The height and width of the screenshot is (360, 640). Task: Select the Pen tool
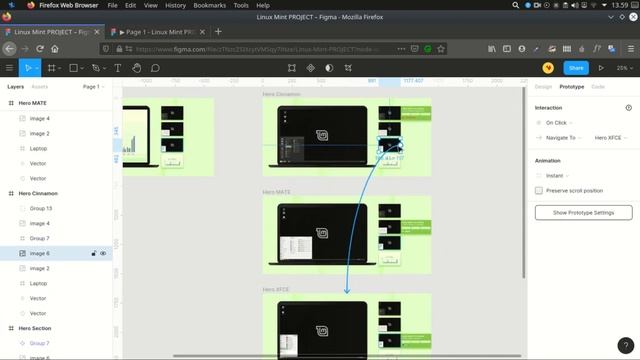pos(96,68)
